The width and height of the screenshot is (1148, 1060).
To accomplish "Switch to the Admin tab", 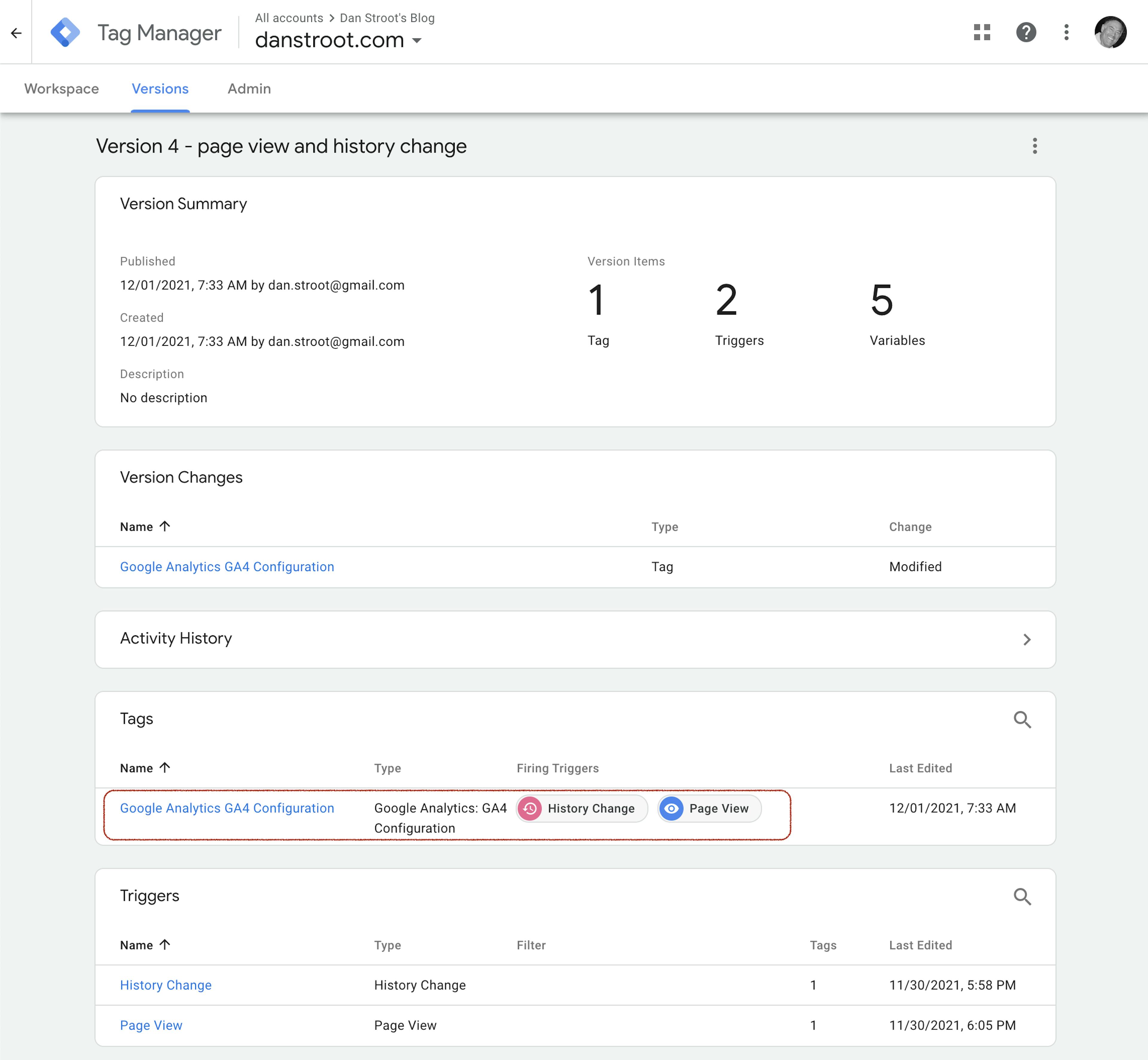I will [x=249, y=89].
